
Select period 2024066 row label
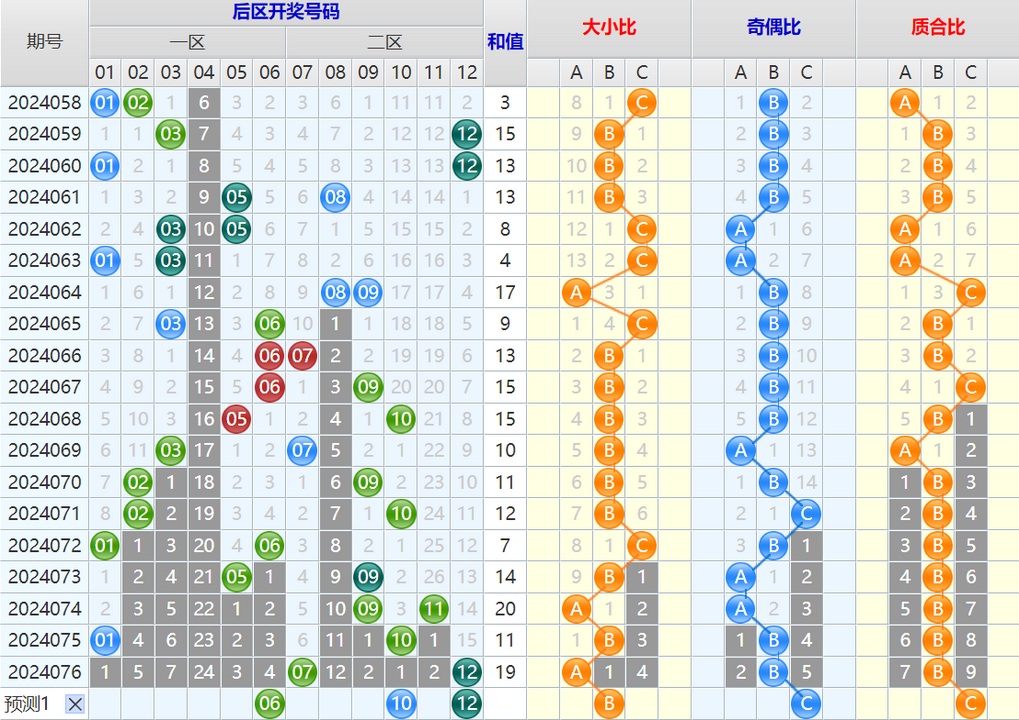(44, 356)
